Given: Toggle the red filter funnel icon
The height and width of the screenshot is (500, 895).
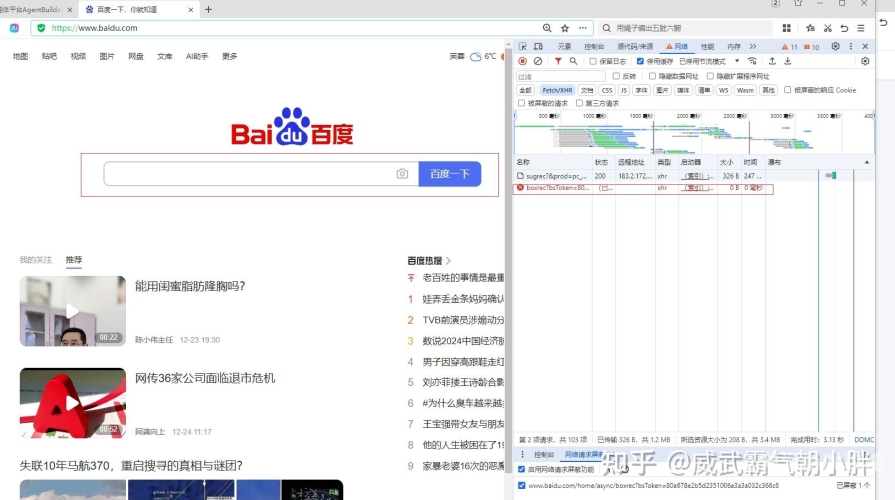Looking at the screenshot, I should coord(558,61).
